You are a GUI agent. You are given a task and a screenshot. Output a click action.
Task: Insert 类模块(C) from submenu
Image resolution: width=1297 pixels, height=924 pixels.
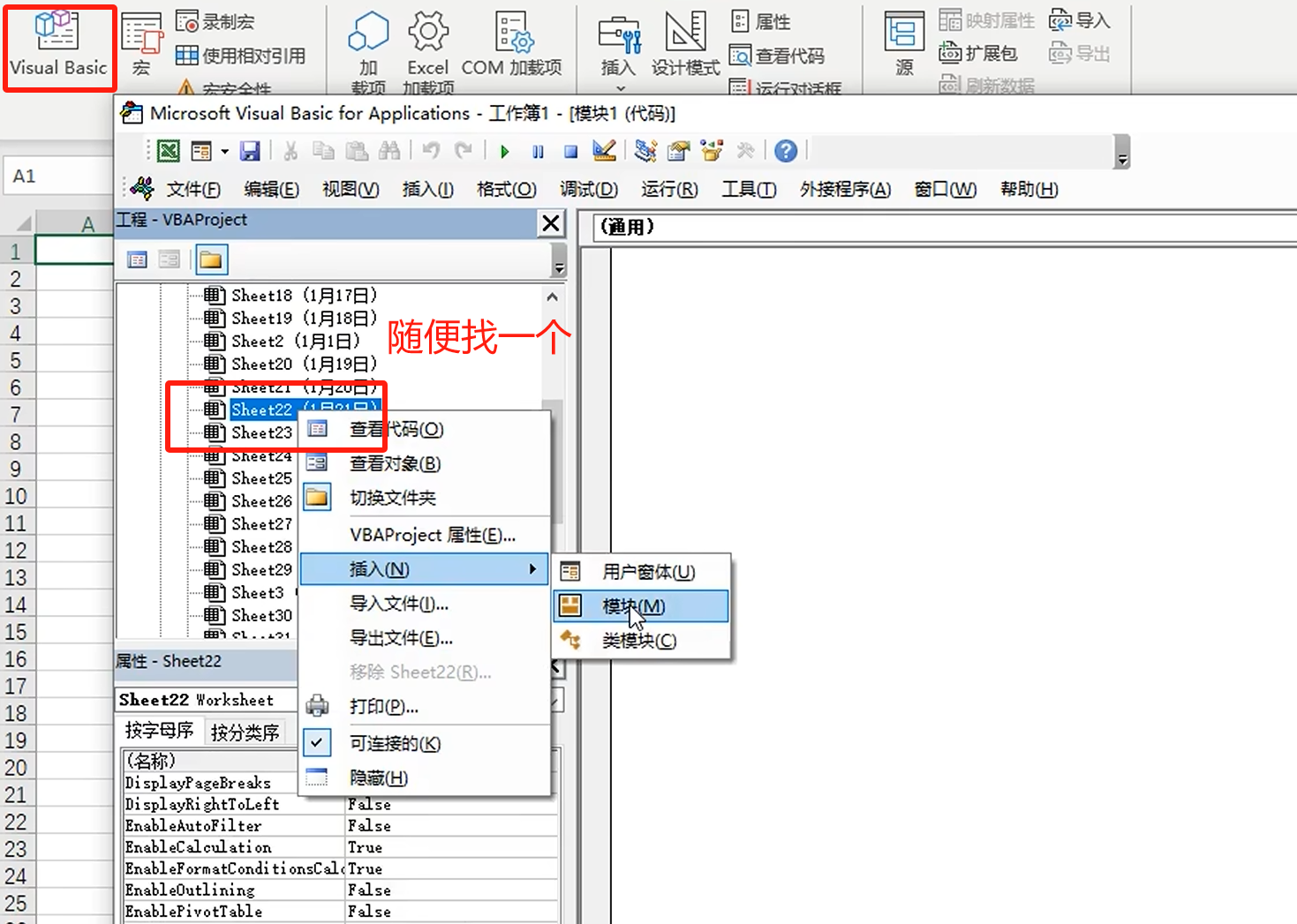point(641,641)
